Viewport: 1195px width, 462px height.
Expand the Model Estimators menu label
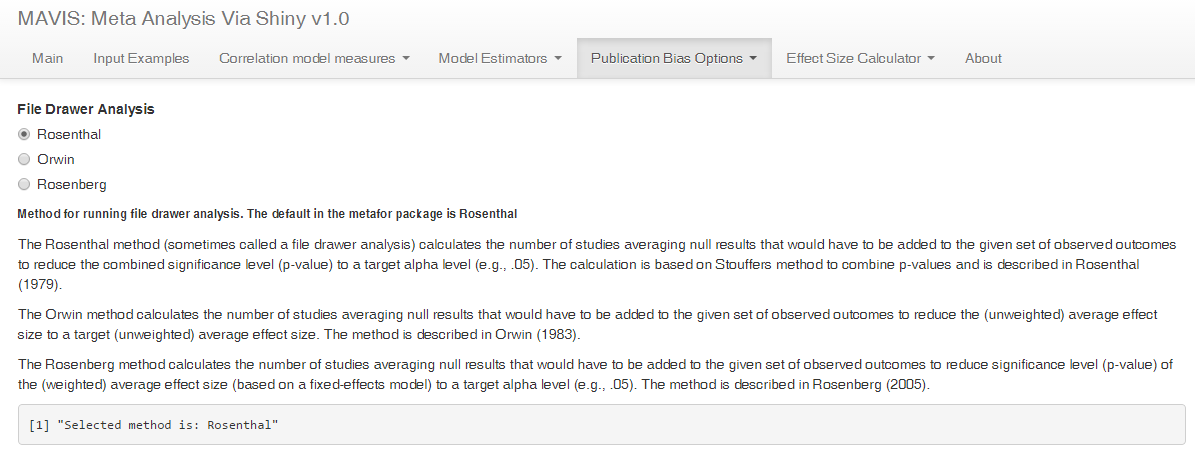(x=492, y=58)
